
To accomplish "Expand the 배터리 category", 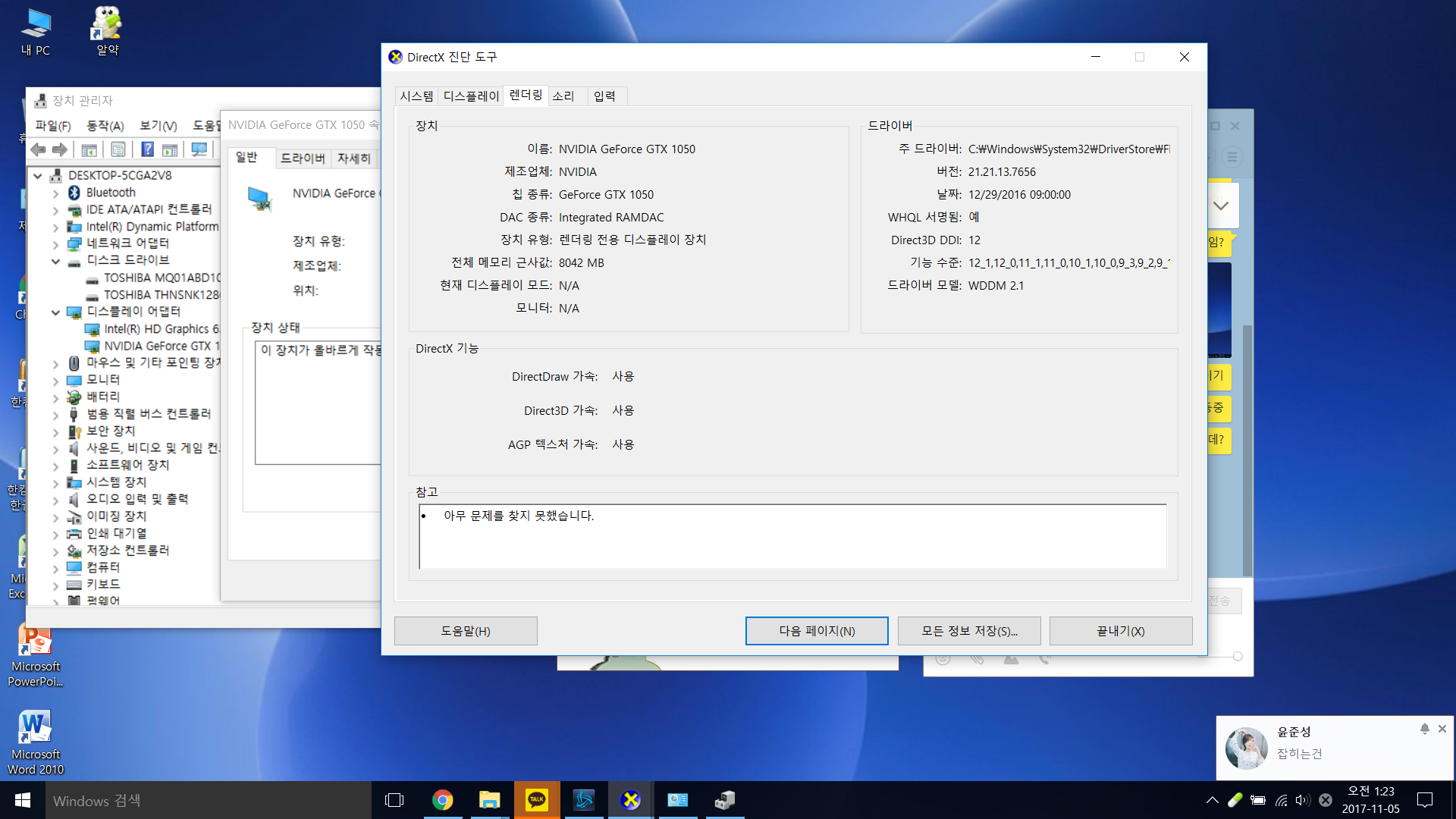I will (x=55, y=397).
